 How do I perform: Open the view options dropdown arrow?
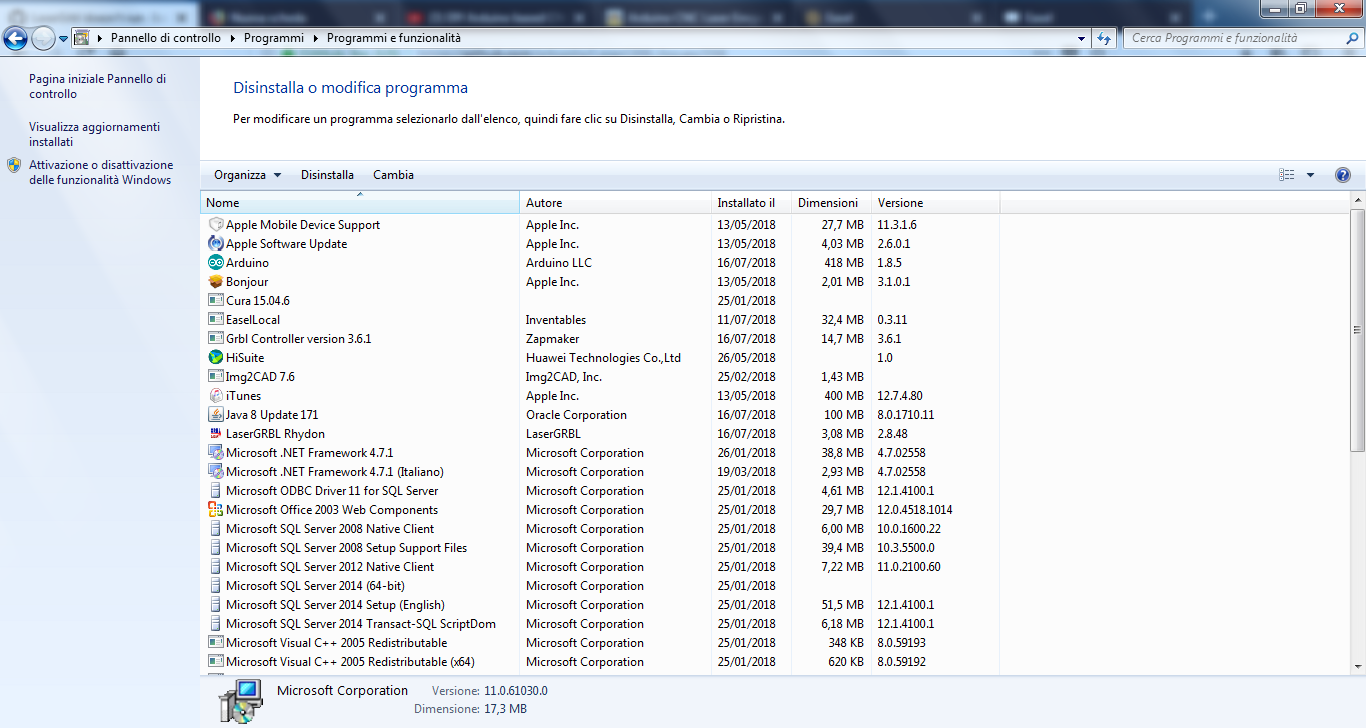tap(1310, 175)
